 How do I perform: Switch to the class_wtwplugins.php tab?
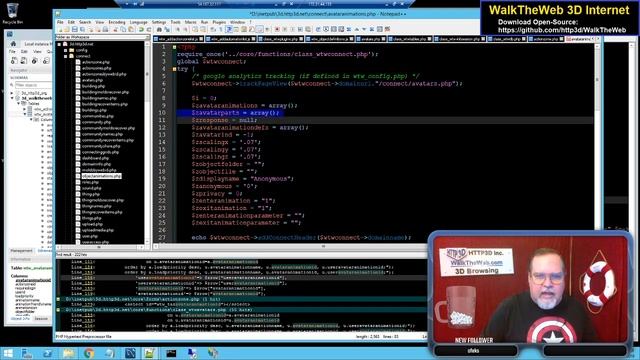pos(281,39)
